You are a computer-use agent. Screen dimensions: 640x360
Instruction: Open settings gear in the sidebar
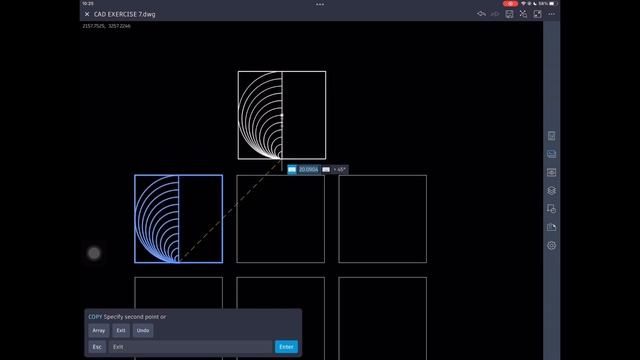(x=551, y=245)
